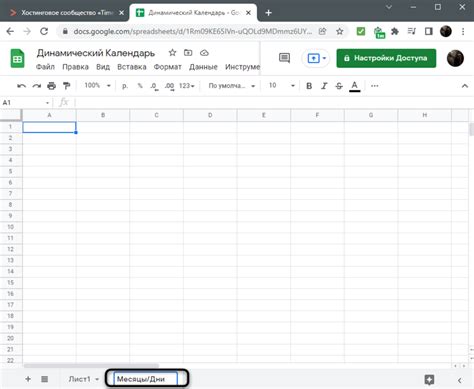Open the Файл menu
Screen dimensions: 474x389
[45, 67]
